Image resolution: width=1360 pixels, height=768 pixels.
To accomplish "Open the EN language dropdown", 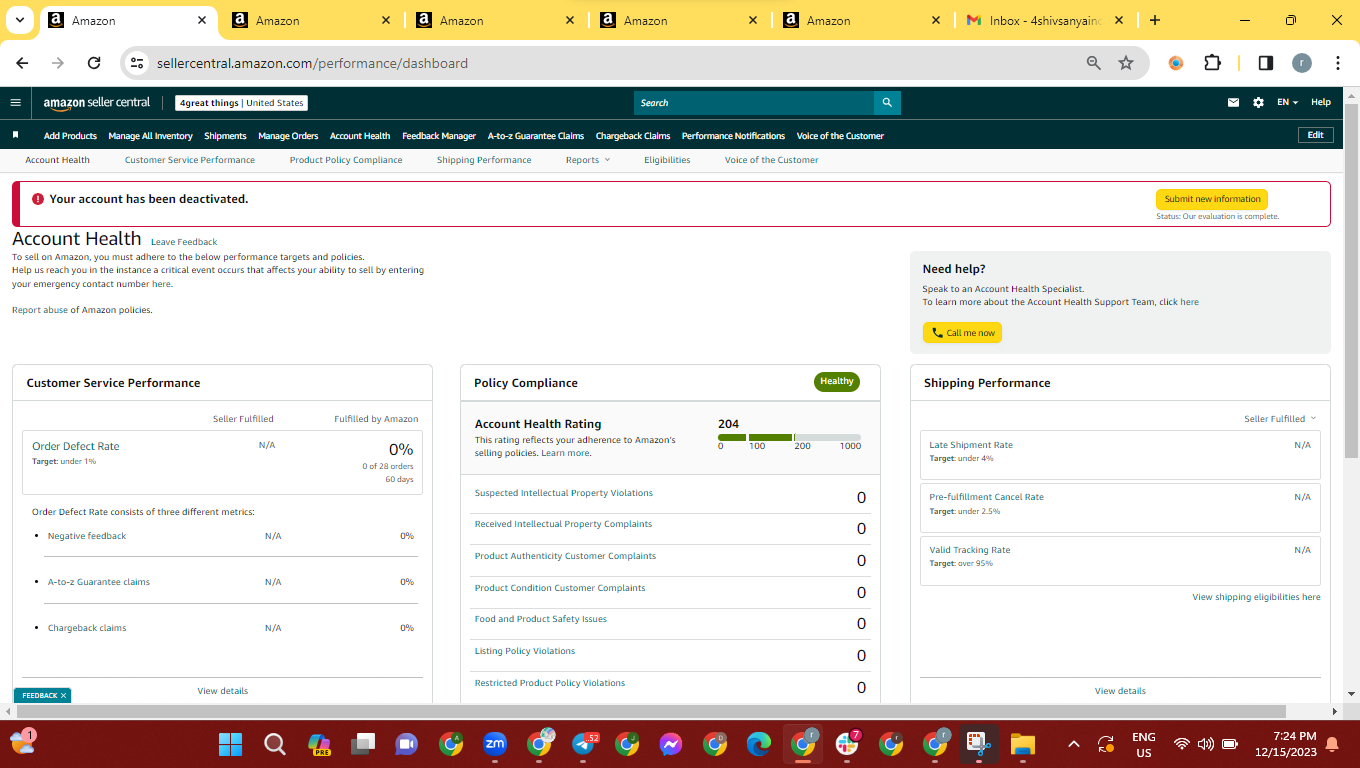I will (x=1287, y=103).
